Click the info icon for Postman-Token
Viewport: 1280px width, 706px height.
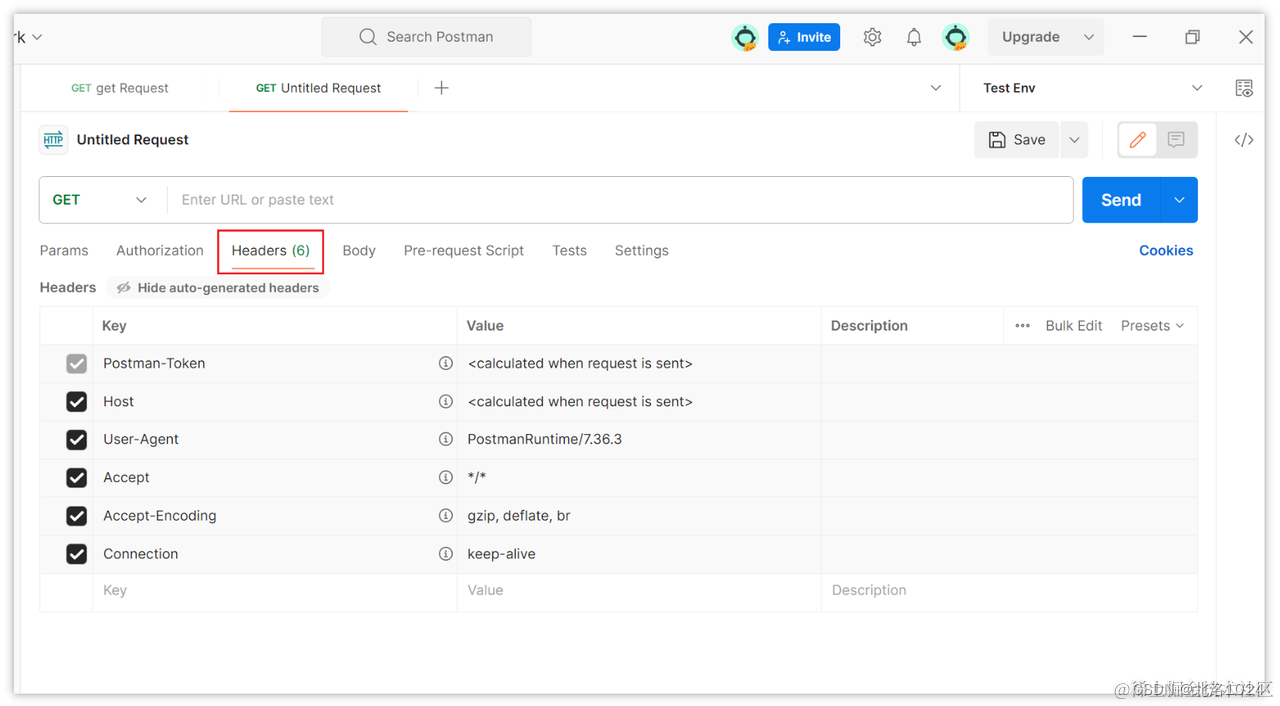point(446,363)
